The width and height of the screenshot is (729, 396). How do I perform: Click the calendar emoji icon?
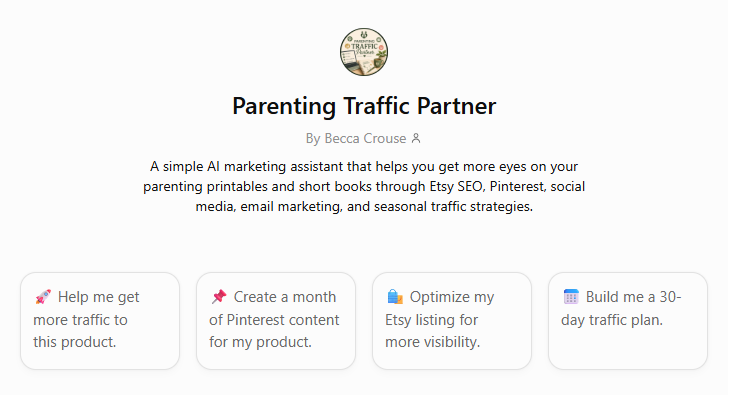[571, 297]
